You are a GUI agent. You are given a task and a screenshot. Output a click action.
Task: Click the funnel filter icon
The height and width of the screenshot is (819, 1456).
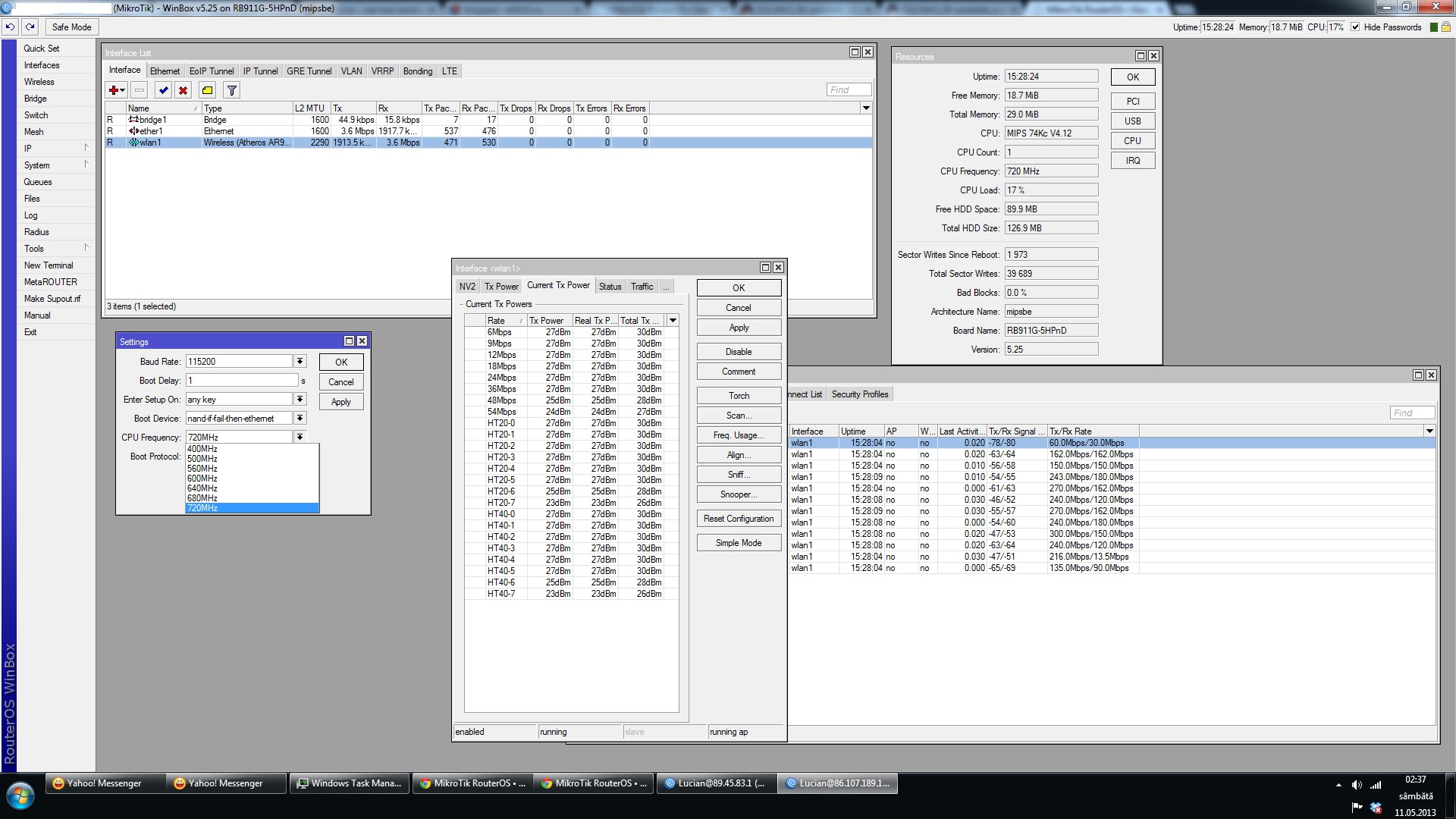pos(232,90)
